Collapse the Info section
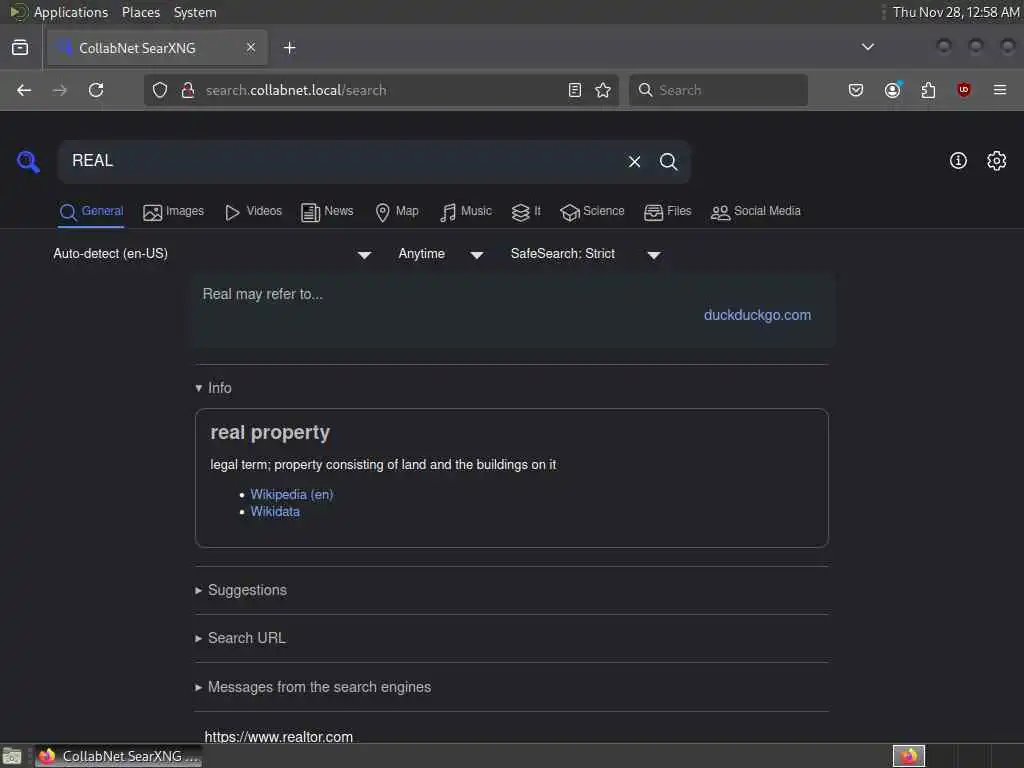This screenshot has width=1024, height=768. [x=214, y=388]
